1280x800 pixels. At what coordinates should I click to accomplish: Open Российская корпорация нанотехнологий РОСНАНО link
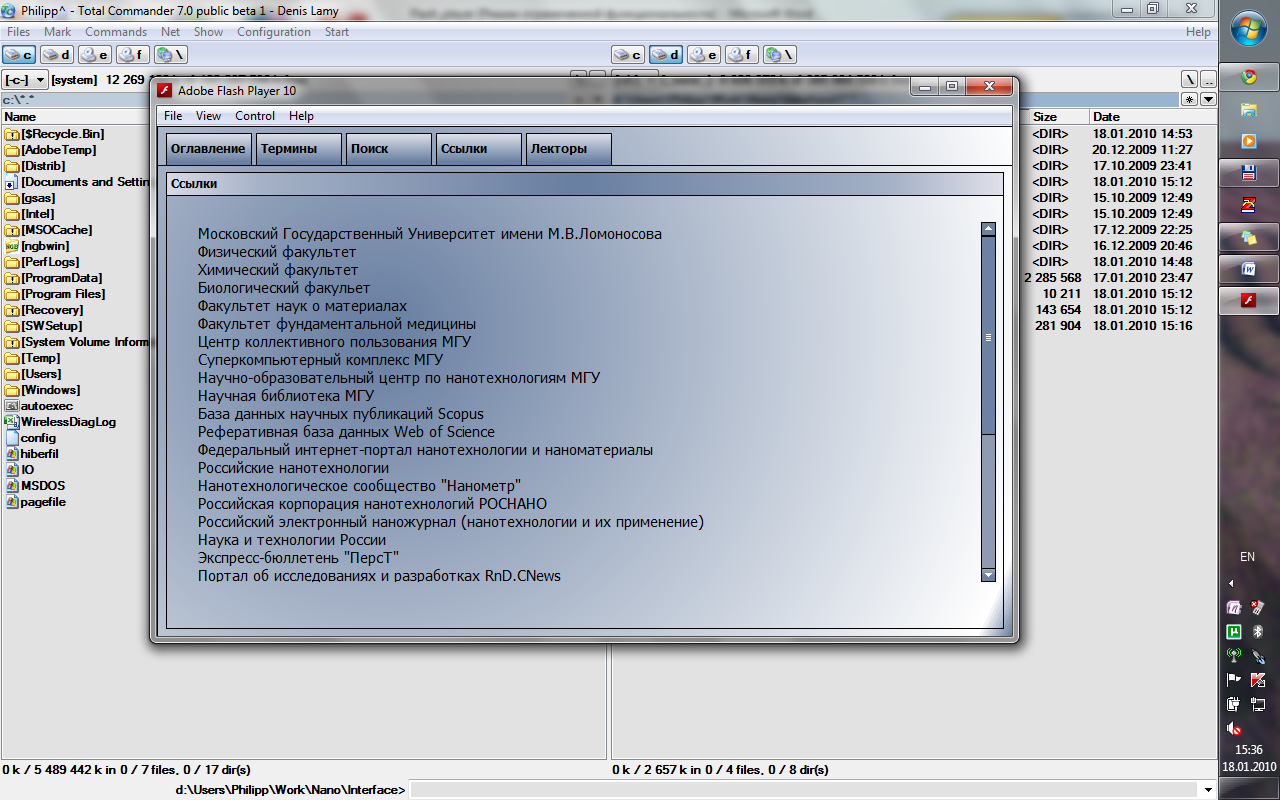pyautogui.click(x=372, y=504)
